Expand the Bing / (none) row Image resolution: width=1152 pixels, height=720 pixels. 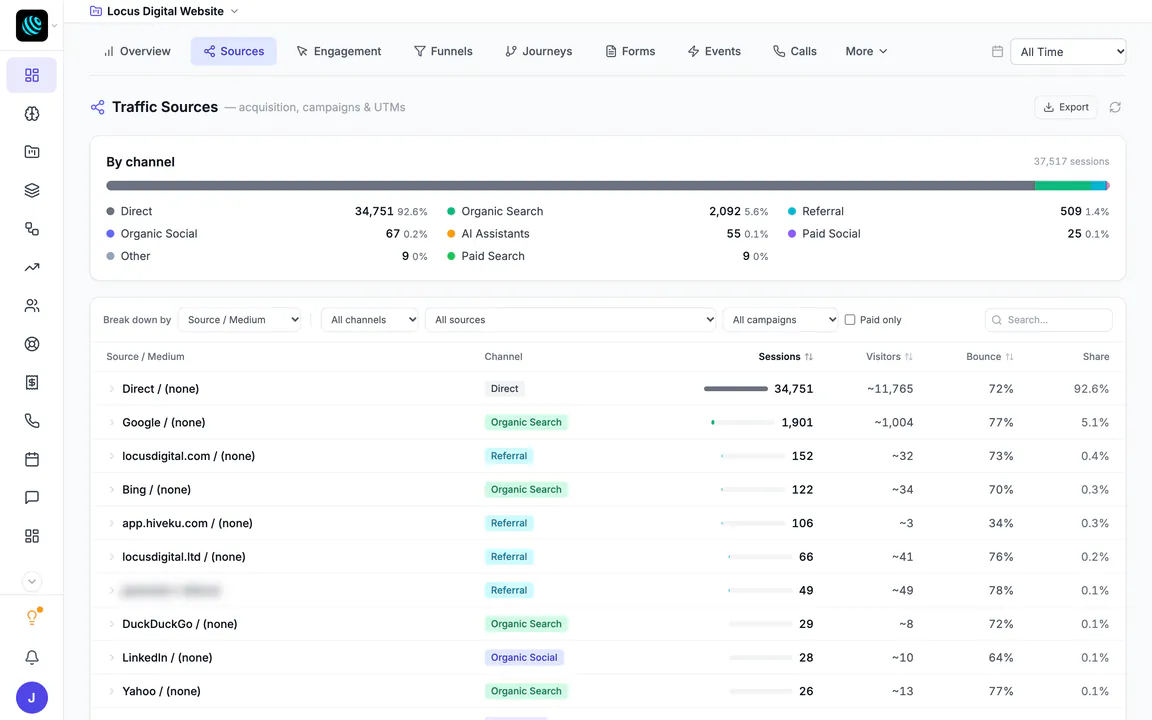point(112,489)
